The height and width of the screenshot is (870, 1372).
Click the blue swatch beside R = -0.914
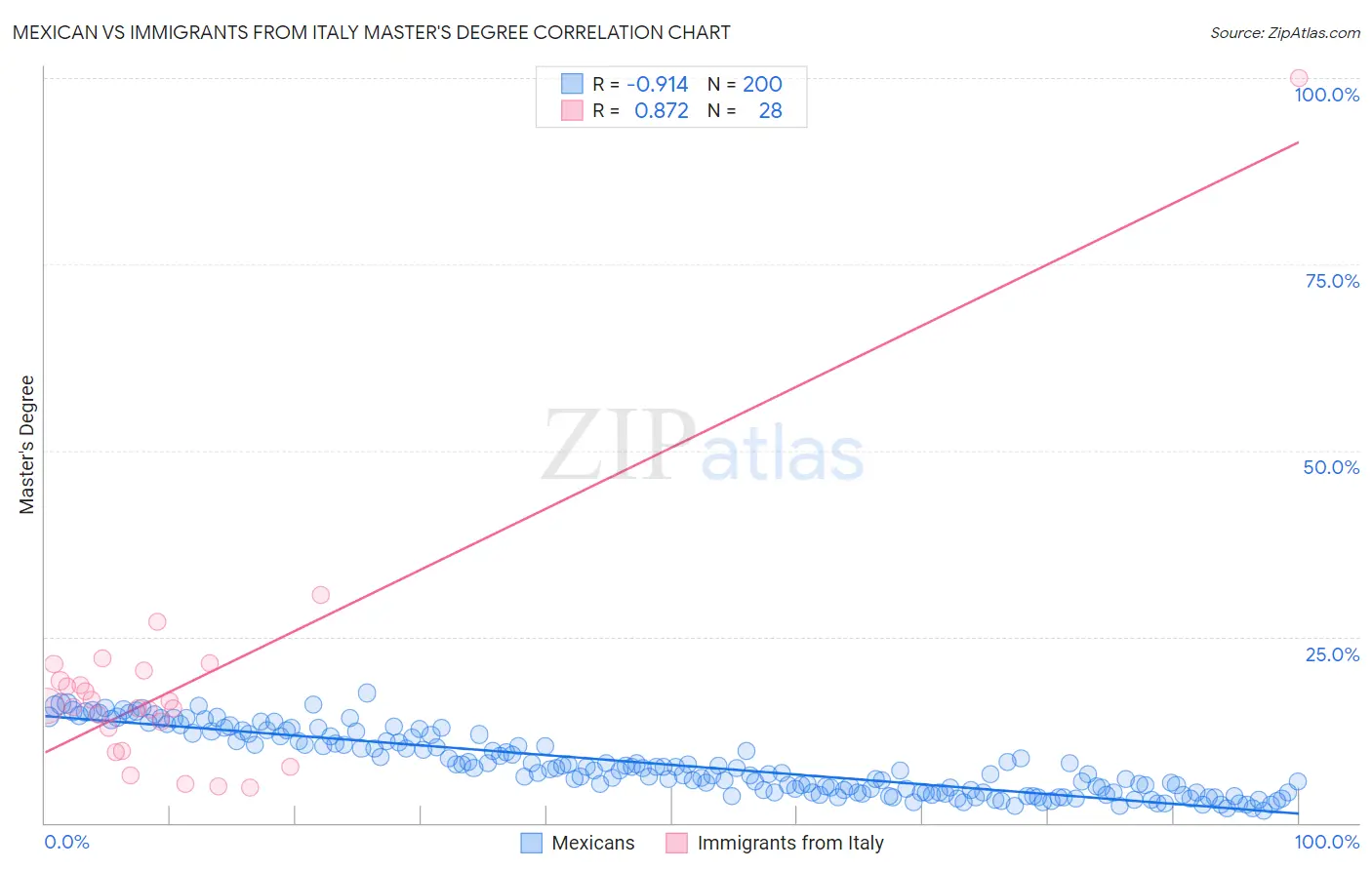[572, 84]
